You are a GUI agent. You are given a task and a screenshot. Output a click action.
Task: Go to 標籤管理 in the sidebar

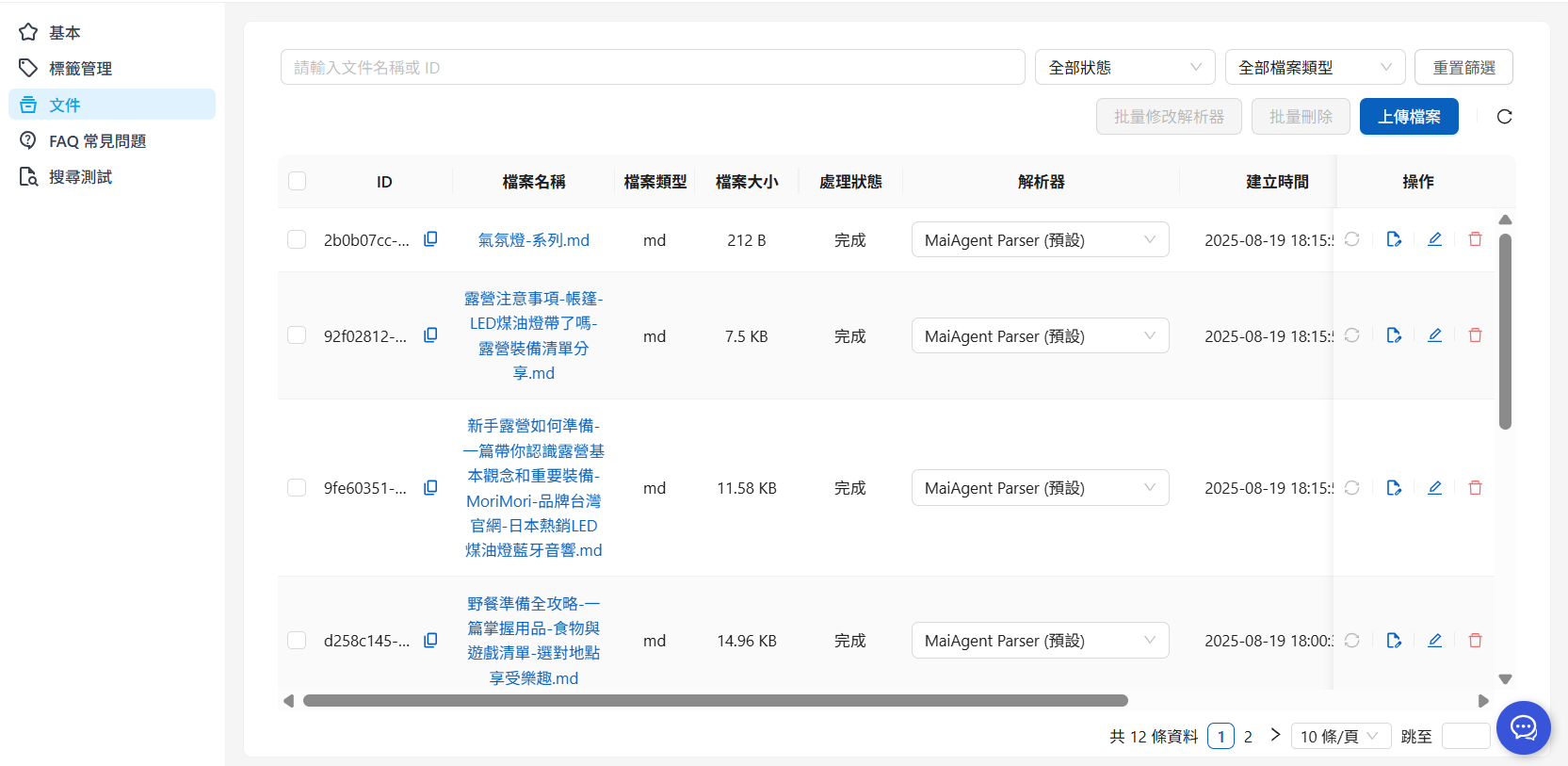(x=80, y=69)
